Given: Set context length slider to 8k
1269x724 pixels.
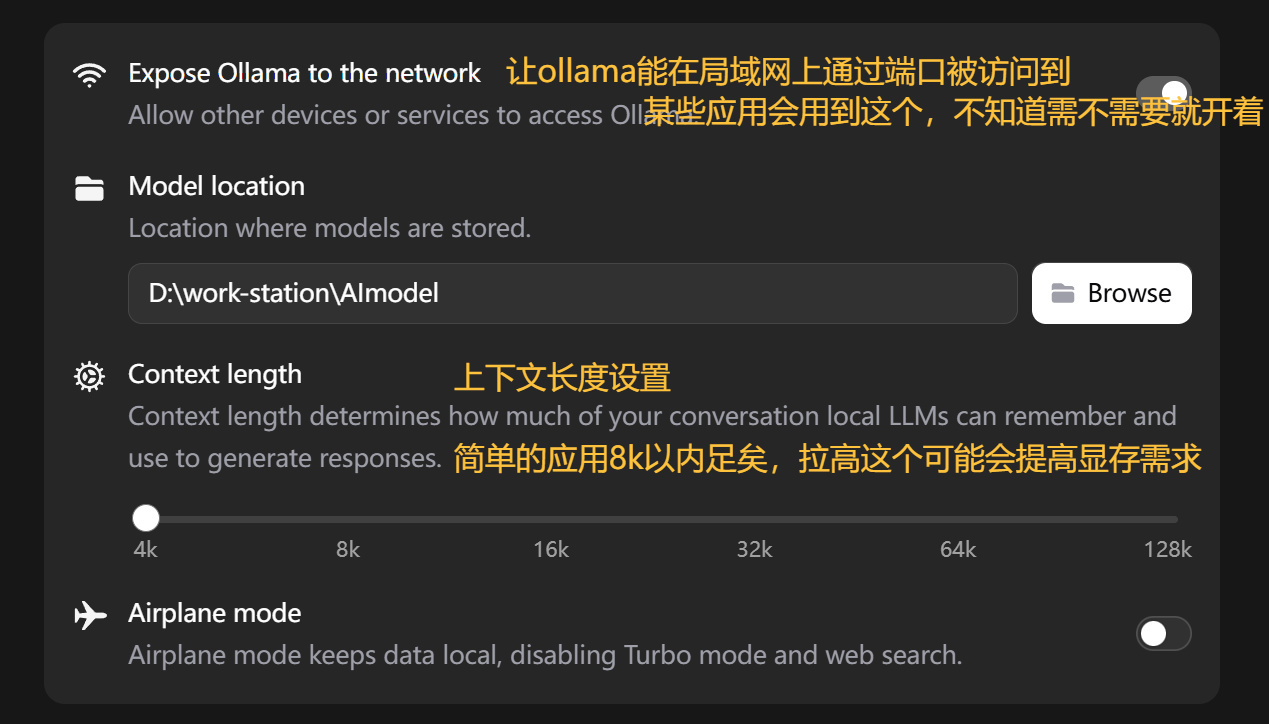Looking at the screenshot, I should [348, 519].
